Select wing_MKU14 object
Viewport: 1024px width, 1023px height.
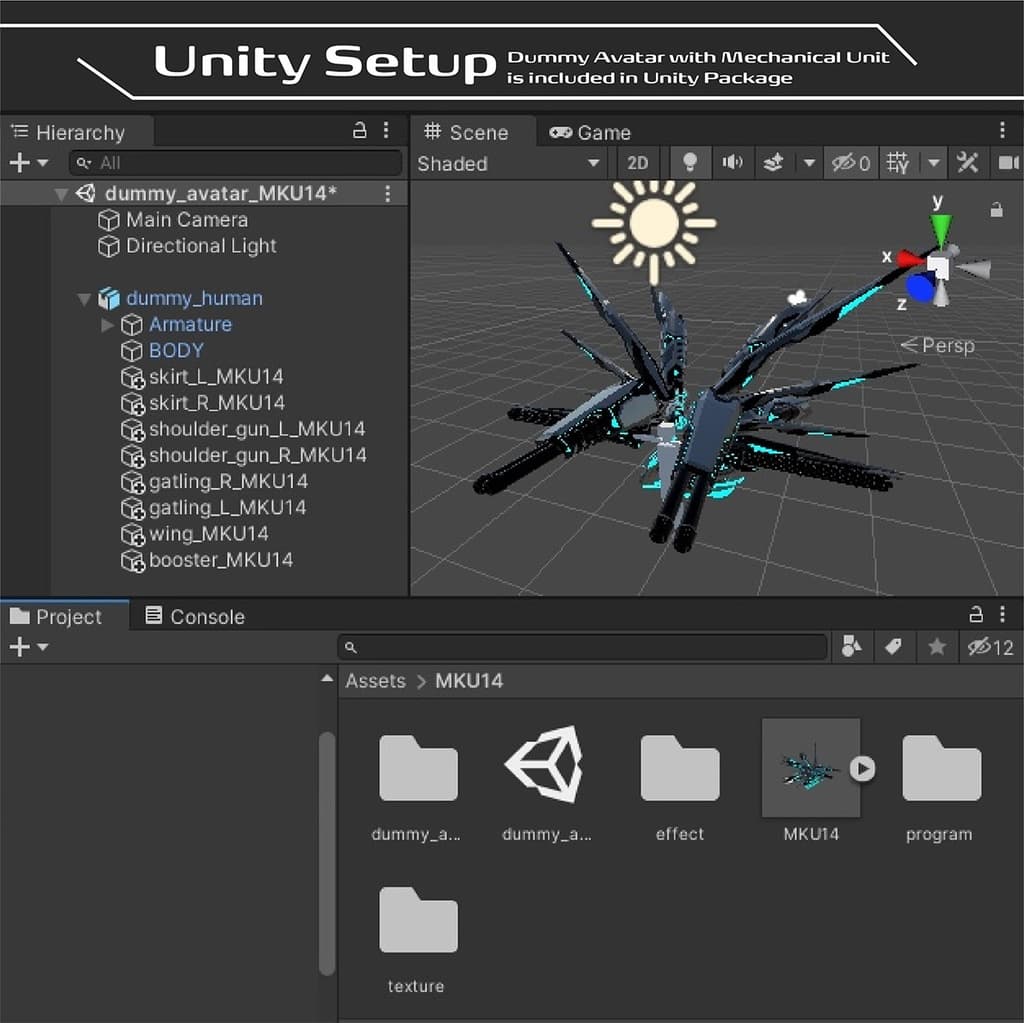195,534
